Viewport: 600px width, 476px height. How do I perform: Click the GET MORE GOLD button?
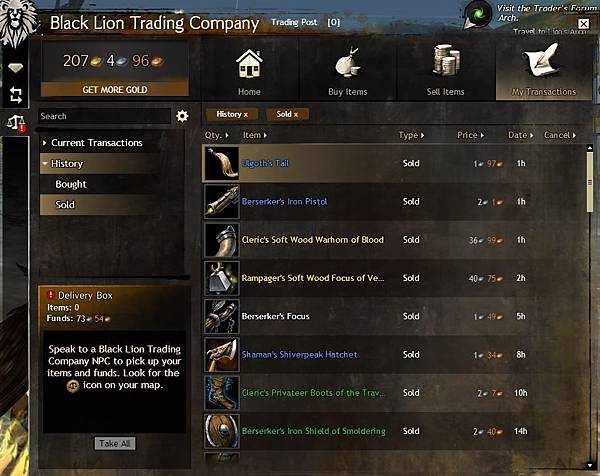(x=115, y=90)
